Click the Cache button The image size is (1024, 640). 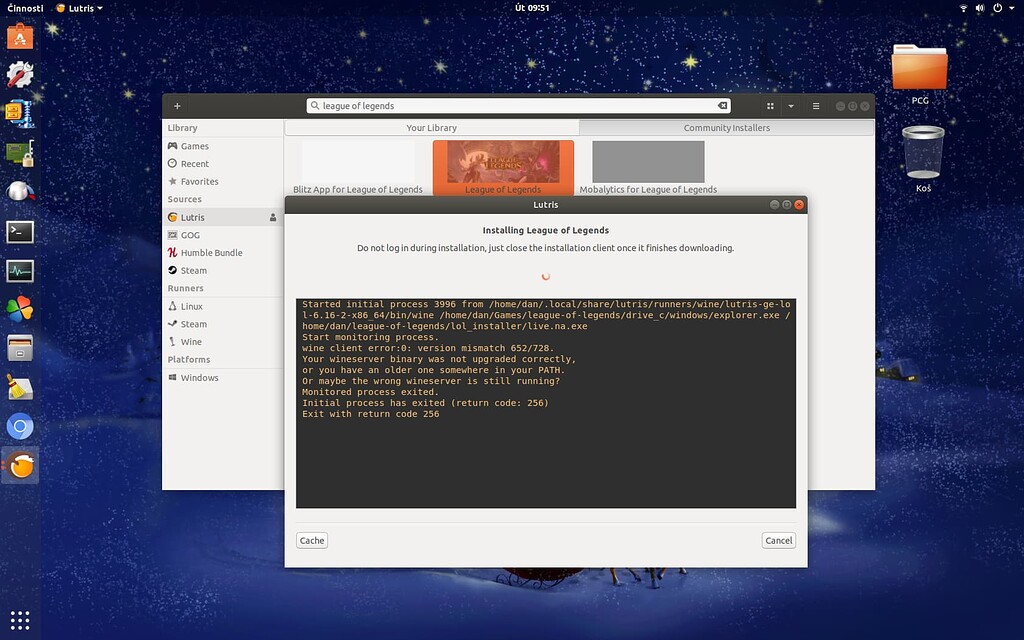tap(312, 540)
